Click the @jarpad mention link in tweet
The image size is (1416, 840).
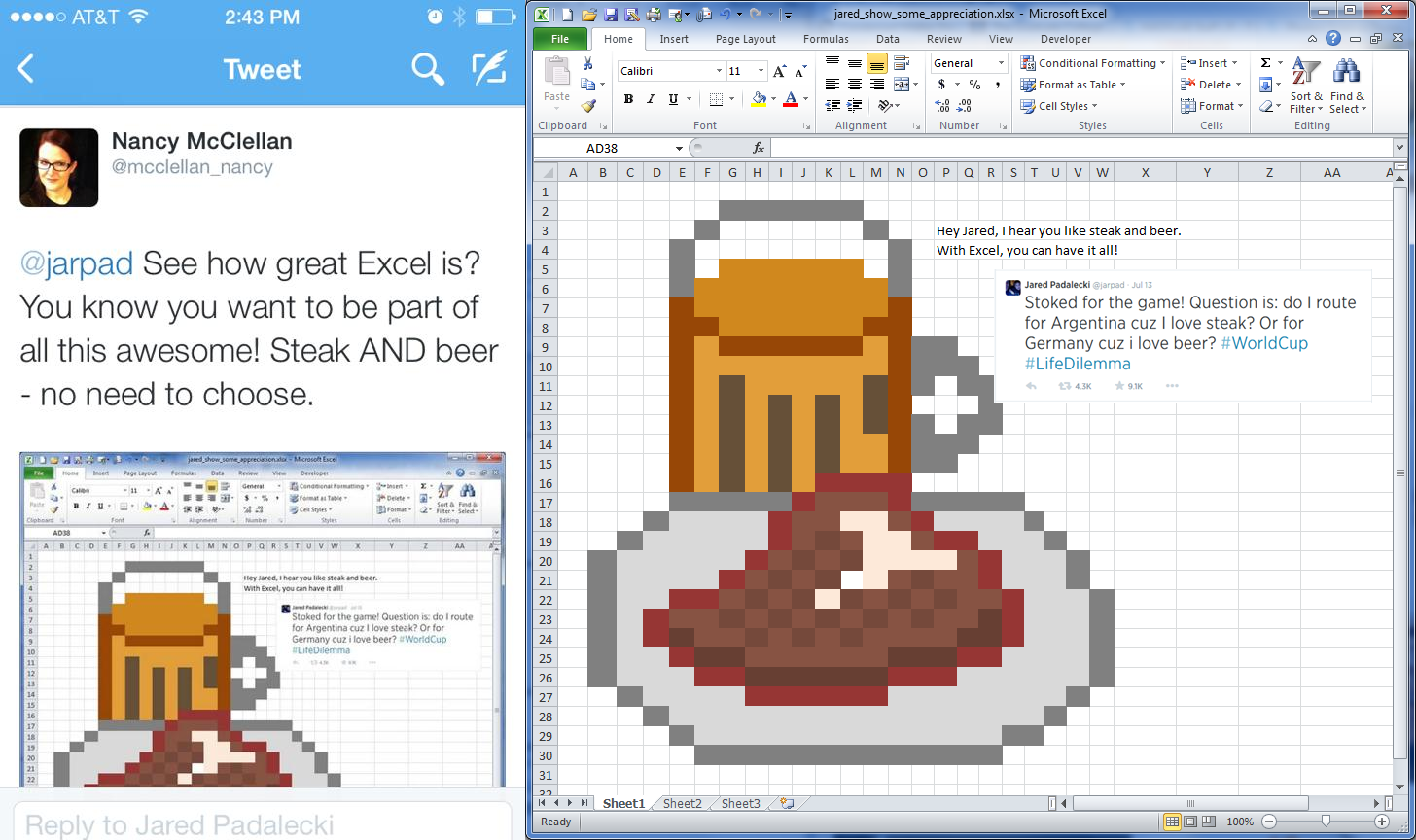(77, 263)
